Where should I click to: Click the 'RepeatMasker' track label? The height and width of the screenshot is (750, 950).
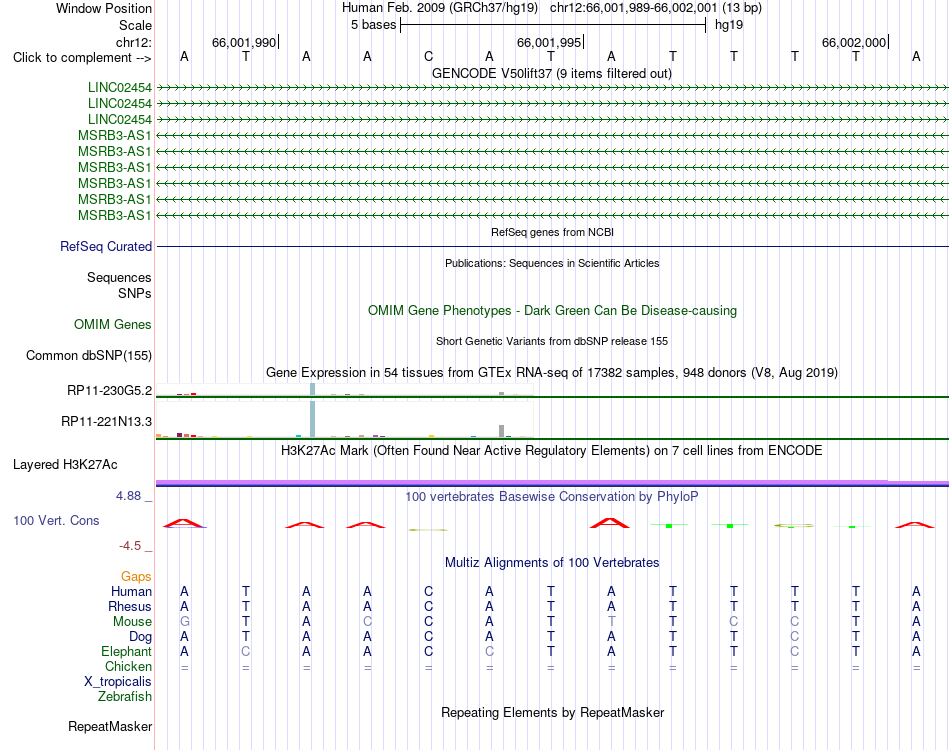[110, 727]
